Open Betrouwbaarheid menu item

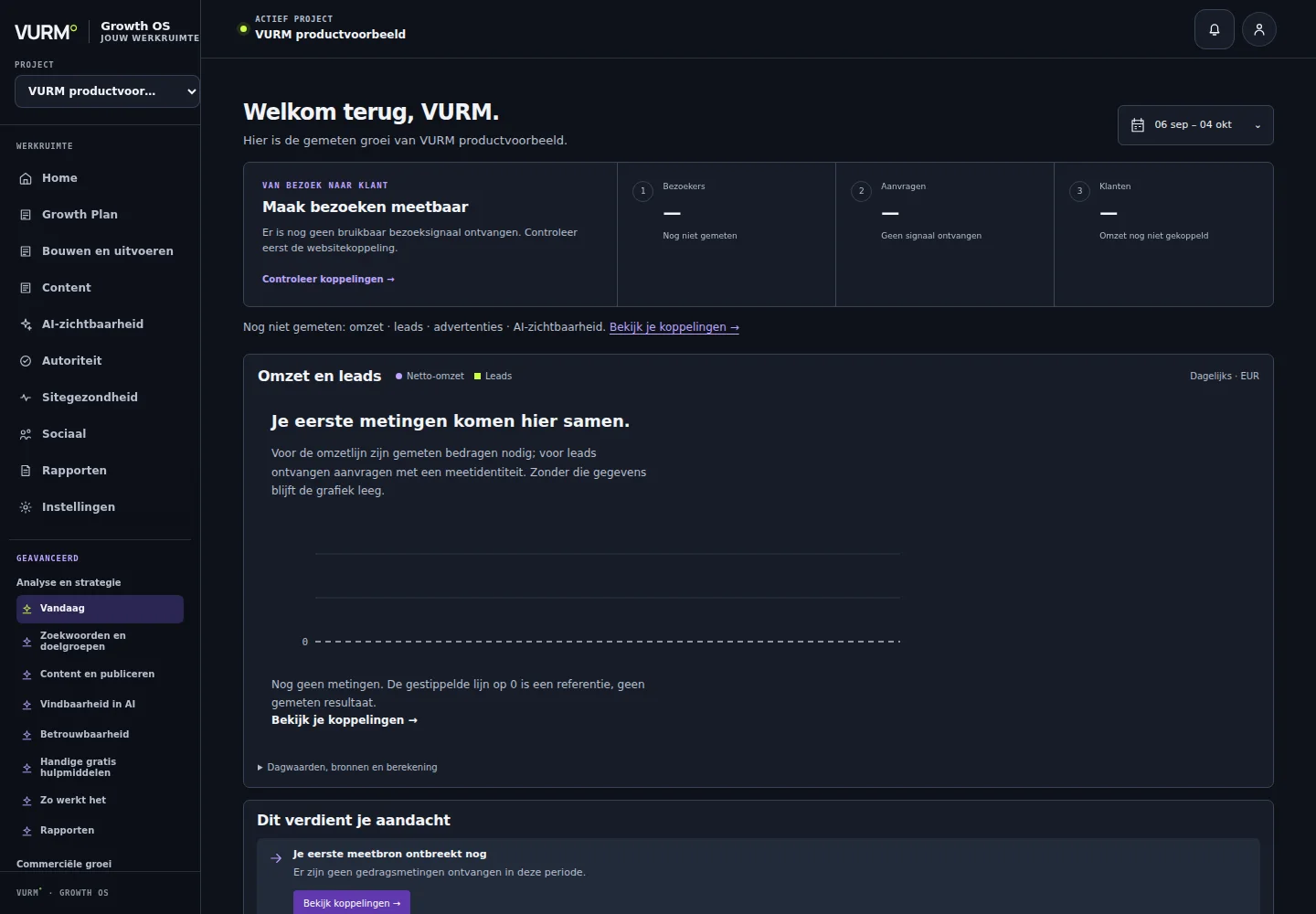(x=100, y=735)
